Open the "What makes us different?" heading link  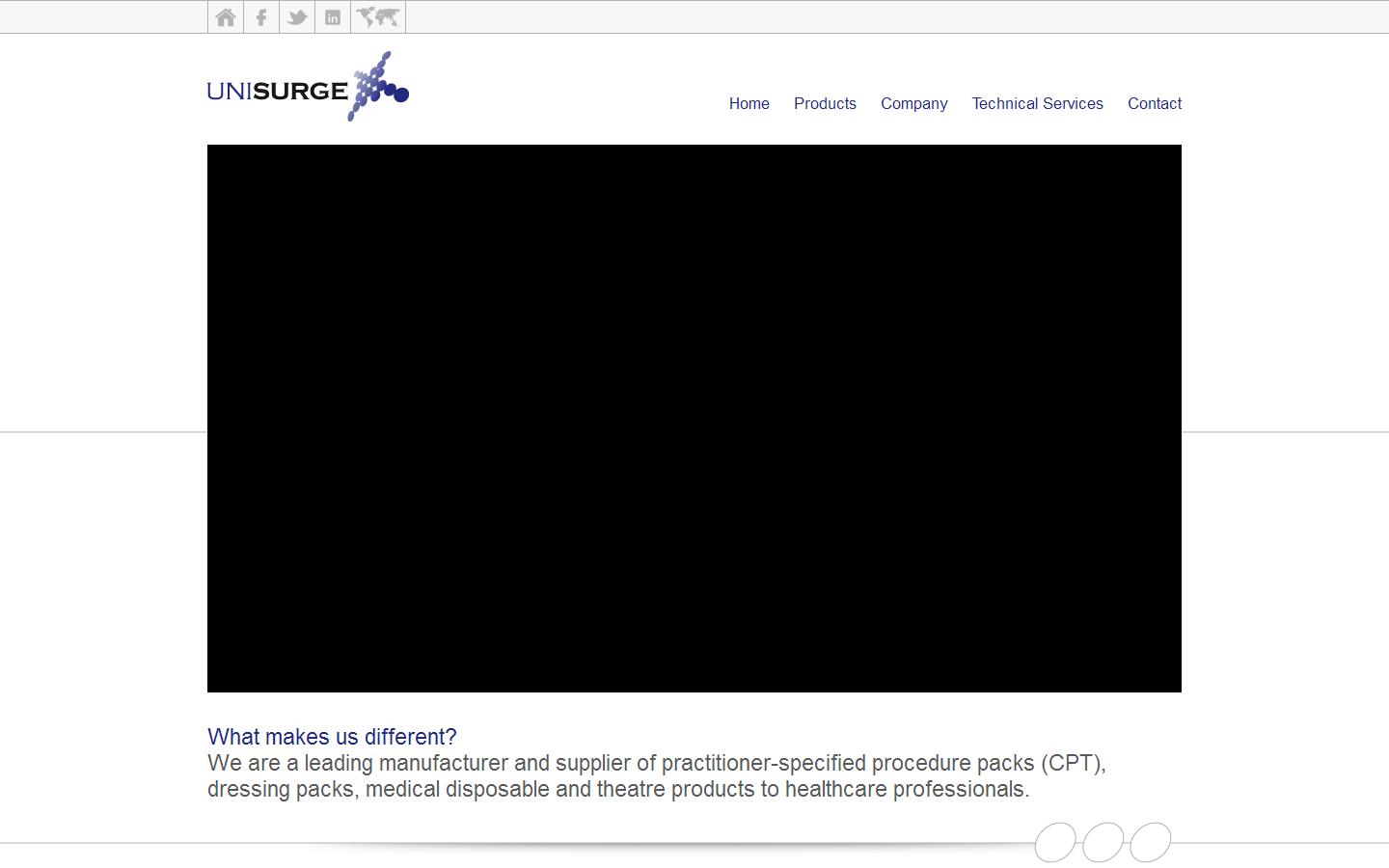coord(333,737)
